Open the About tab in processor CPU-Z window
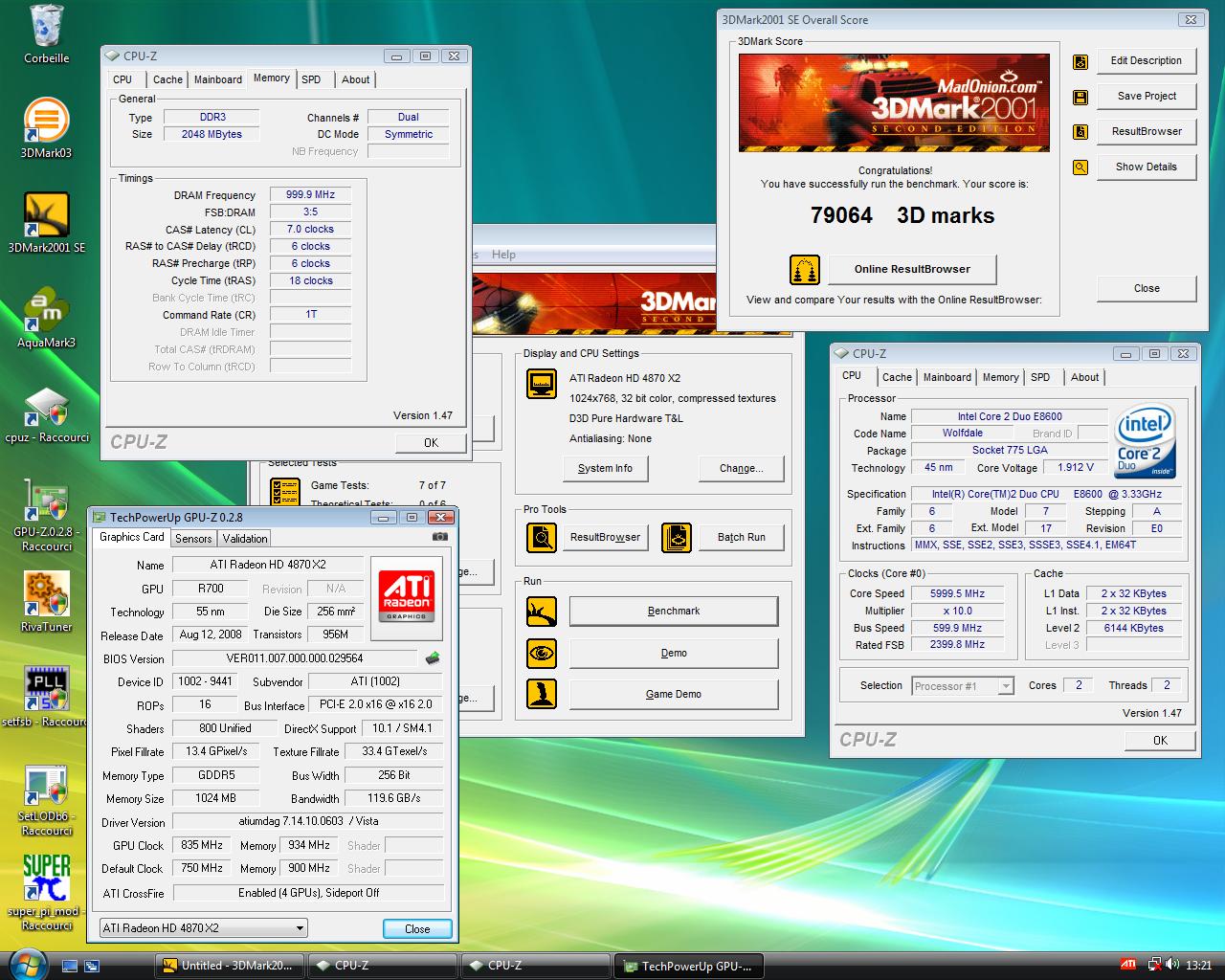Screen dimensions: 1225x980 (x=1084, y=377)
